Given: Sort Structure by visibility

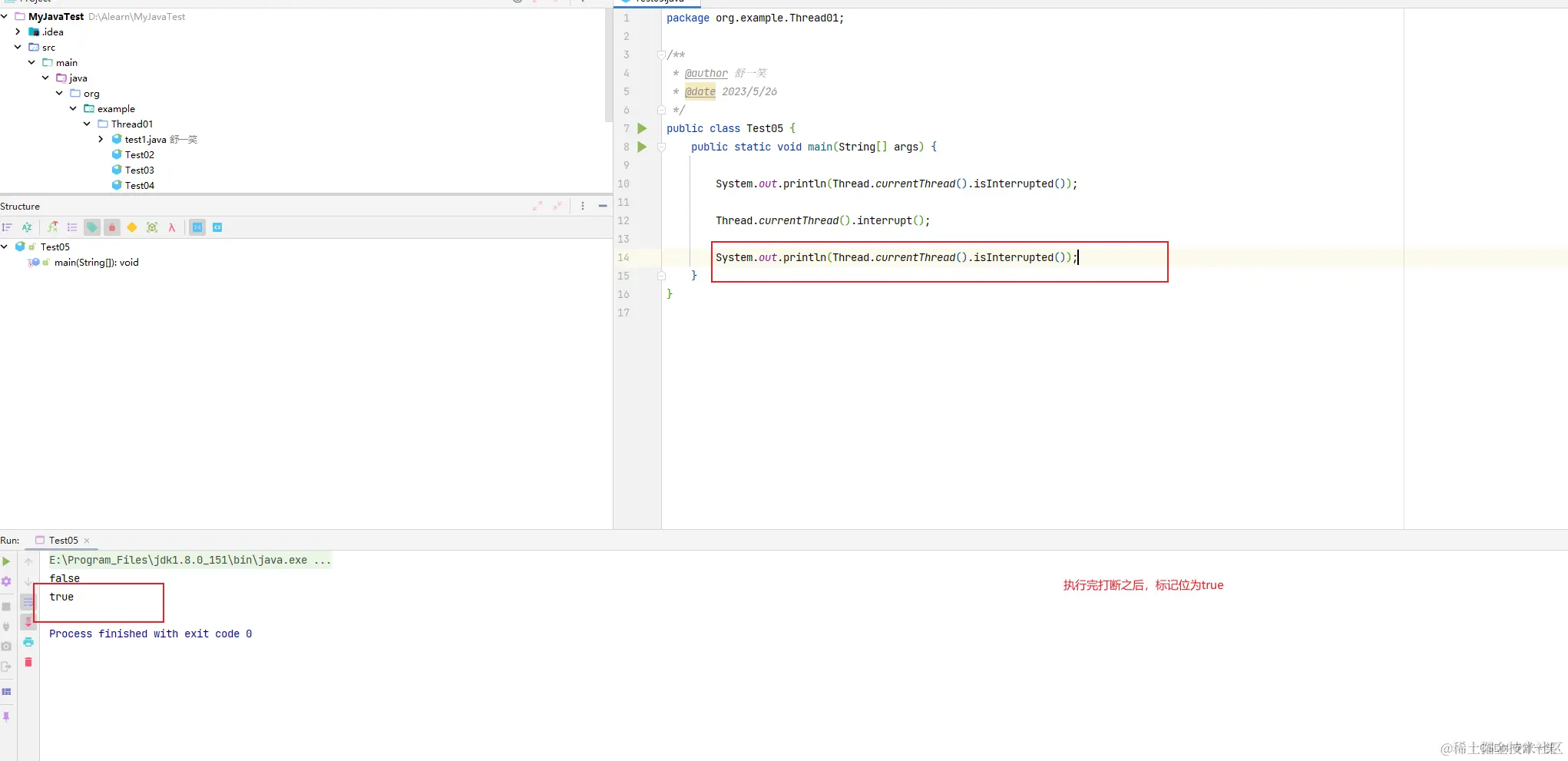Looking at the screenshot, I should pos(7,227).
